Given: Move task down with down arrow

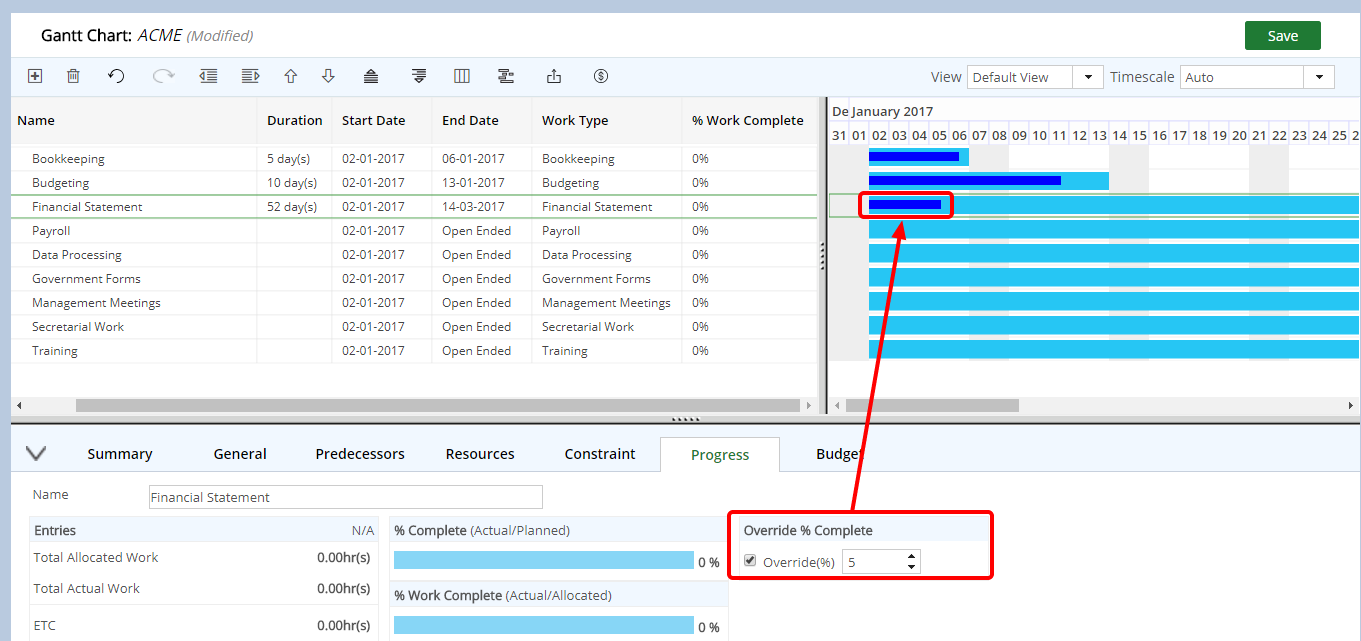Looking at the screenshot, I should click(328, 76).
